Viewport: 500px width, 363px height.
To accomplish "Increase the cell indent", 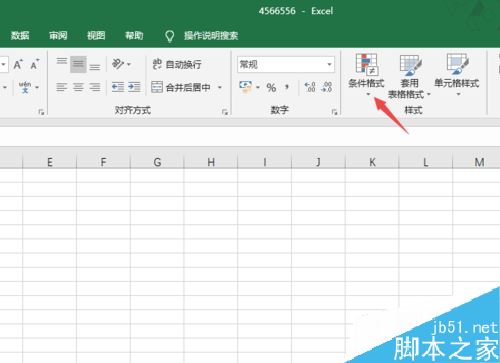I will [x=134, y=87].
